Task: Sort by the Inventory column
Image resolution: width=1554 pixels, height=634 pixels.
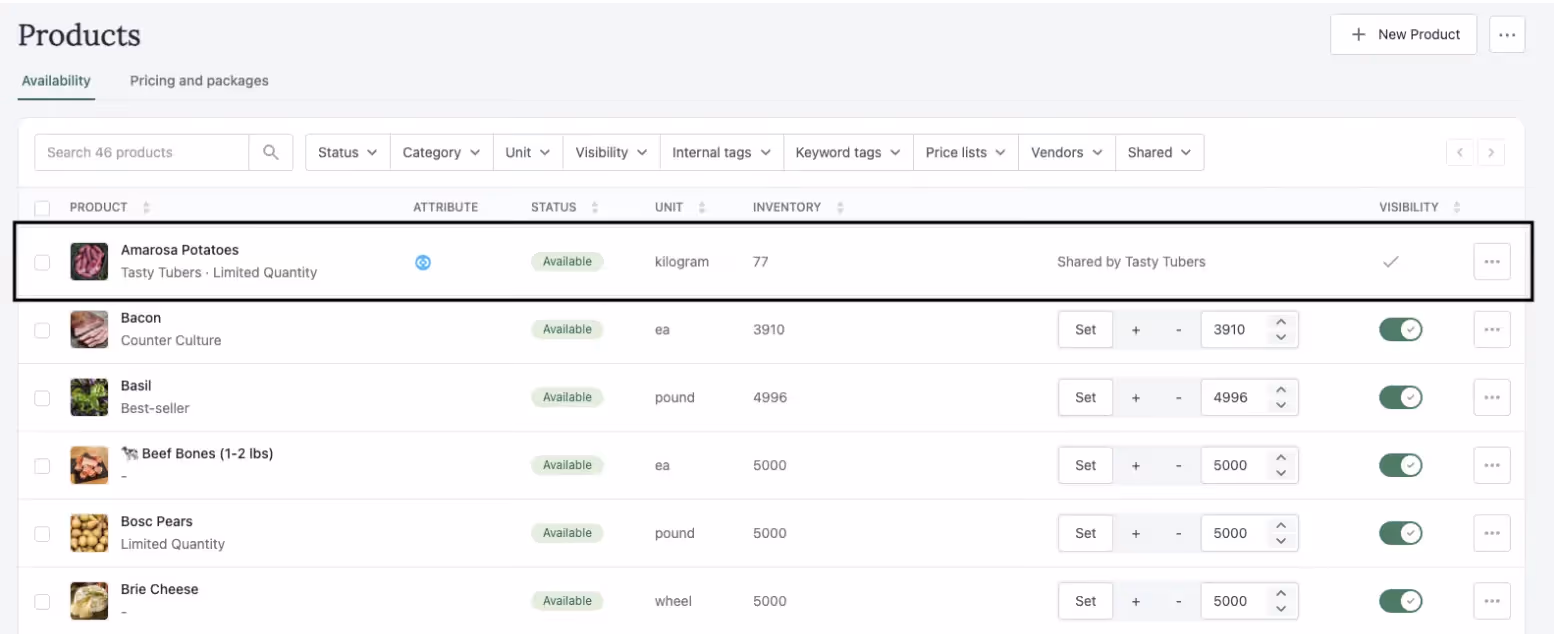Action: 840,207
